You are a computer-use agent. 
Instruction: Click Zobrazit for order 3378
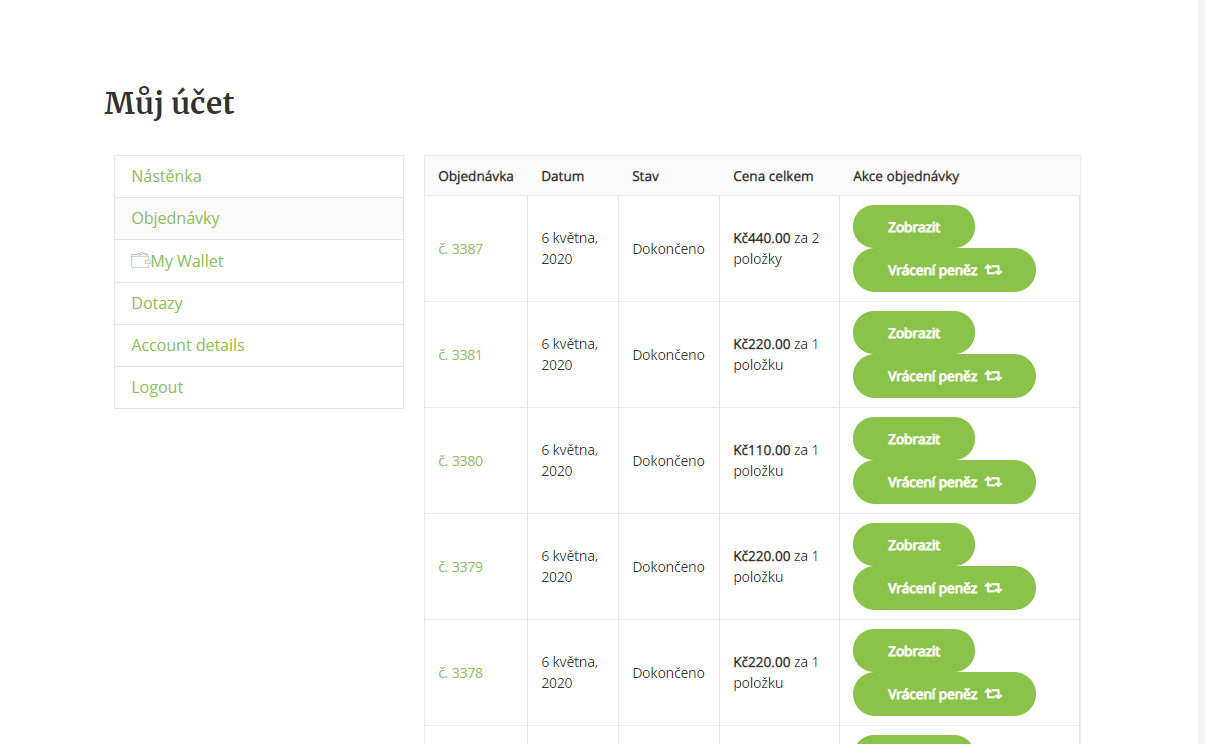click(913, 651)
